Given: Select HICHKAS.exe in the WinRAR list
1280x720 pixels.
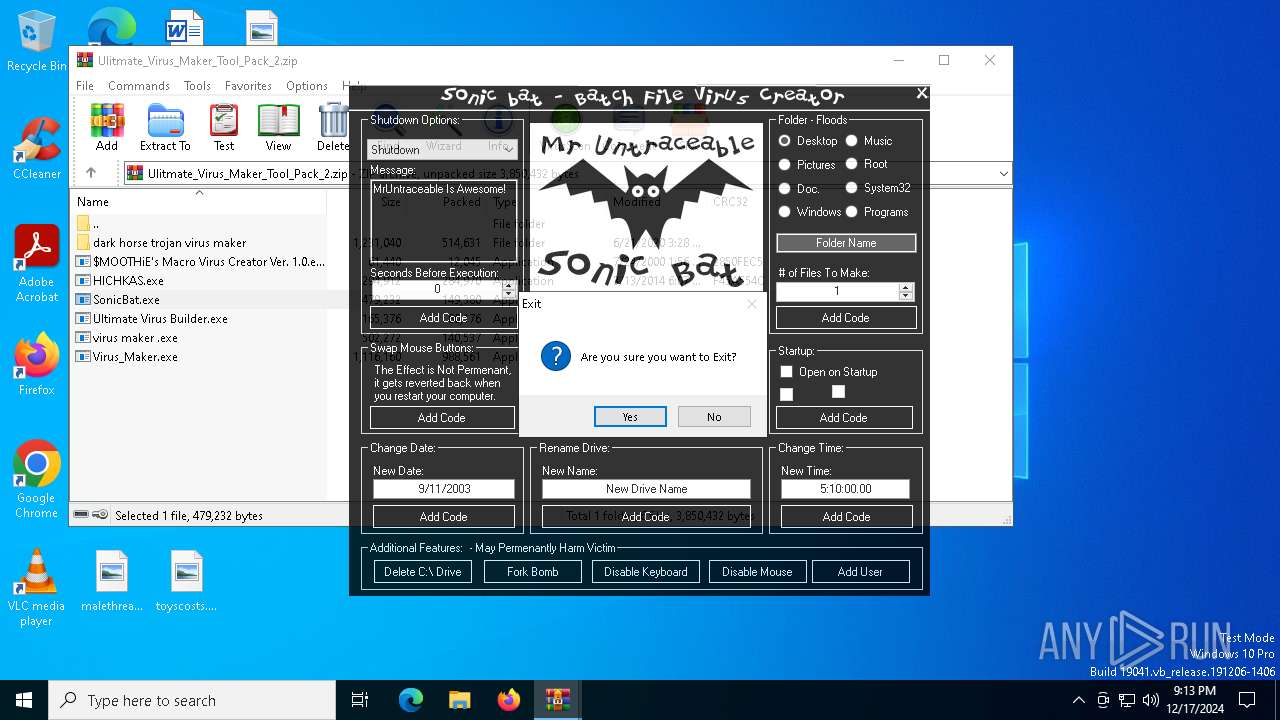Looking at the screenshot, I should coord(128,281).
